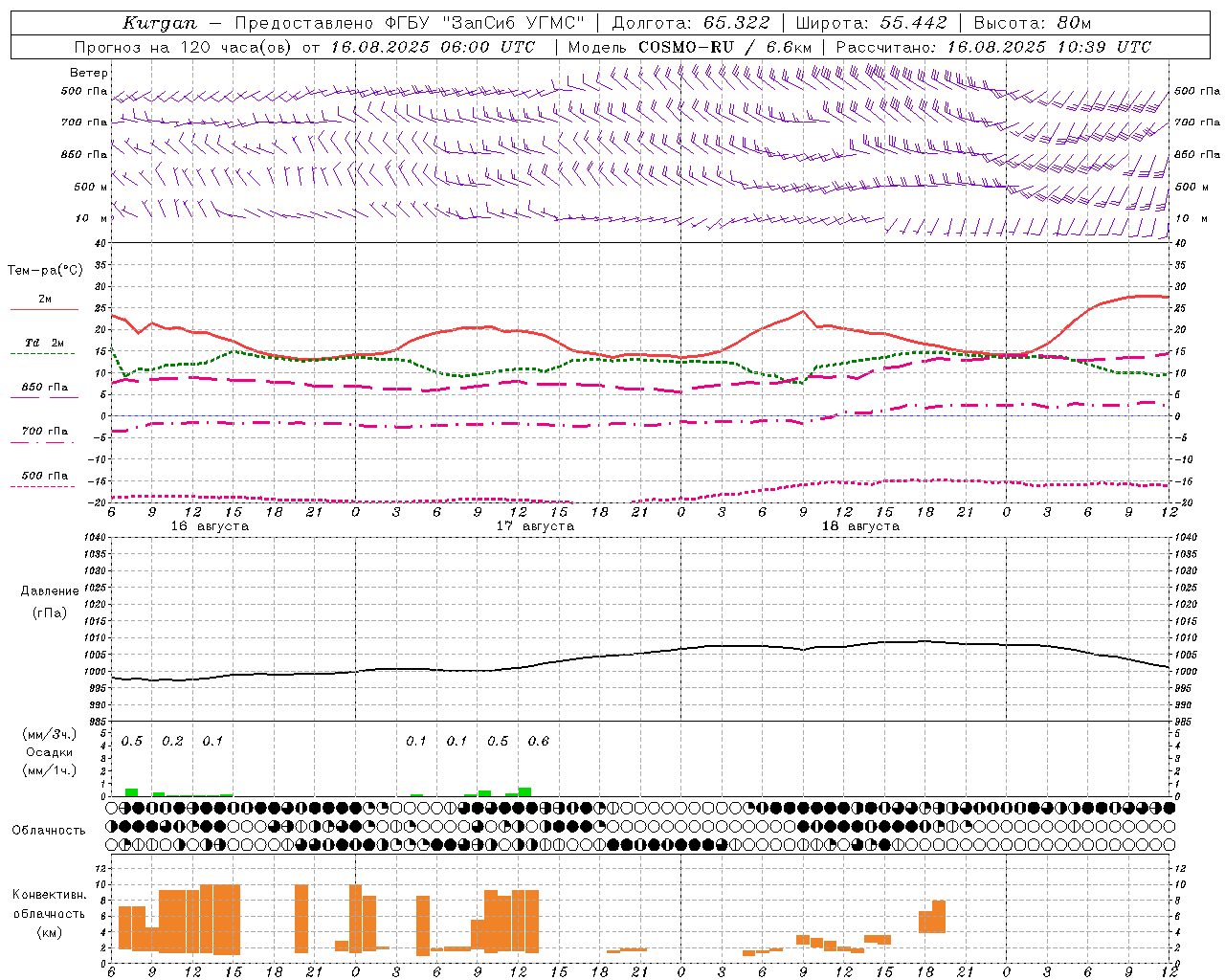This screenshot has width=1225, height=980.
Task: Click the 700 гПа temperature legend entry
Action: coord(45,432)
